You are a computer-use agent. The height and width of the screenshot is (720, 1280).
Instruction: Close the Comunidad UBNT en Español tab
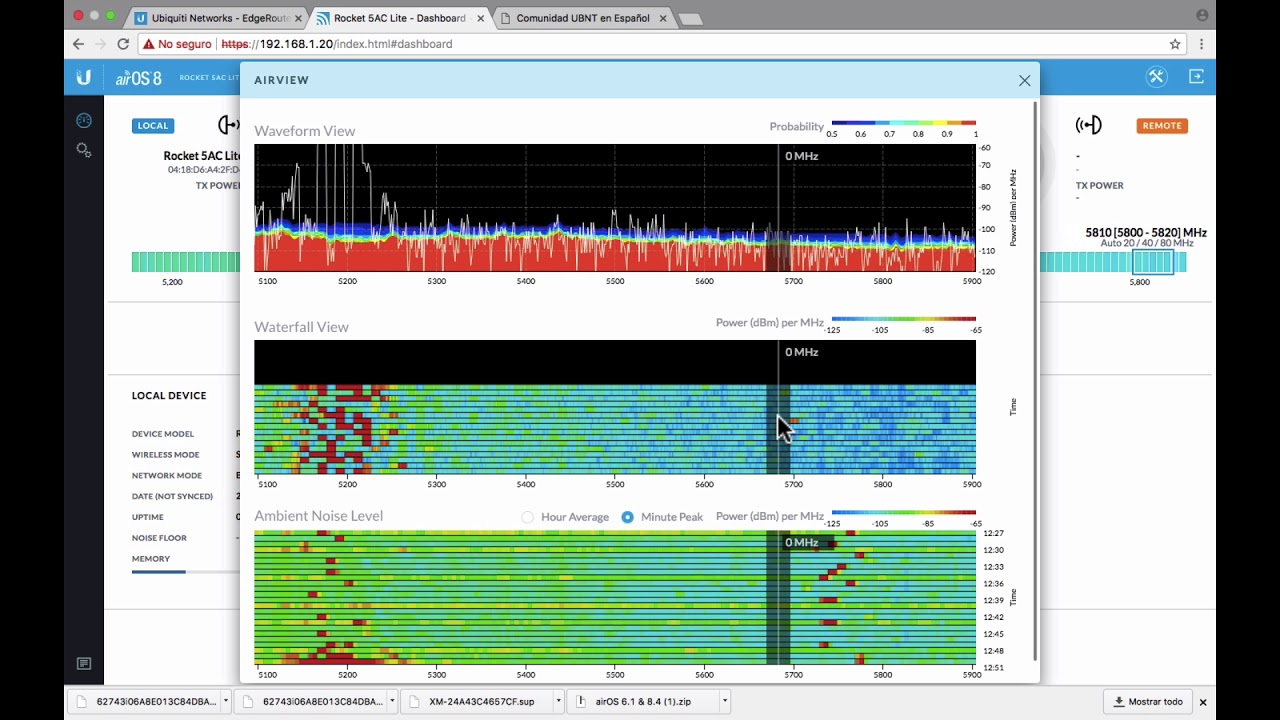pos(662,18)
